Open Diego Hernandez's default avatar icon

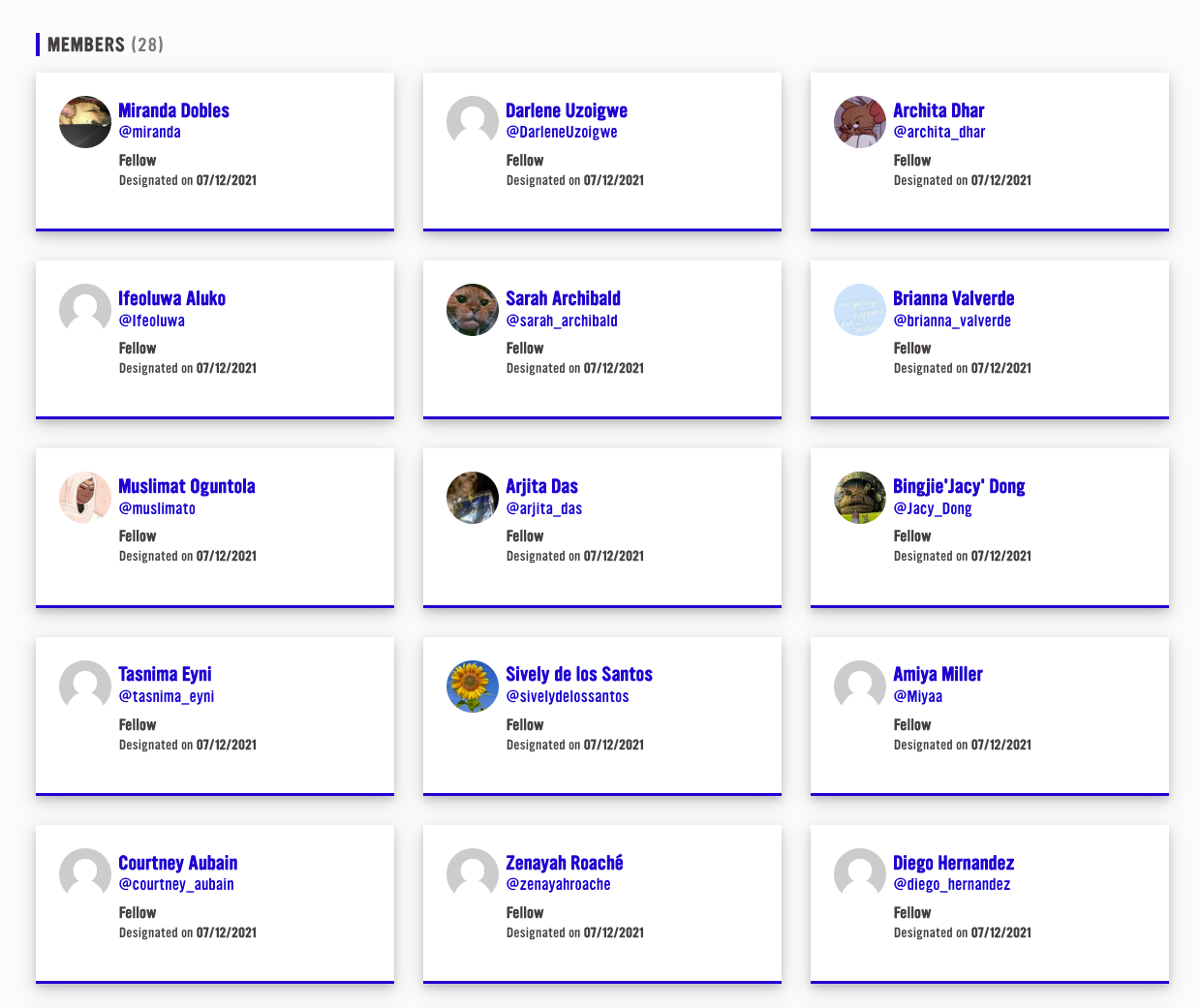pos(860,874)
